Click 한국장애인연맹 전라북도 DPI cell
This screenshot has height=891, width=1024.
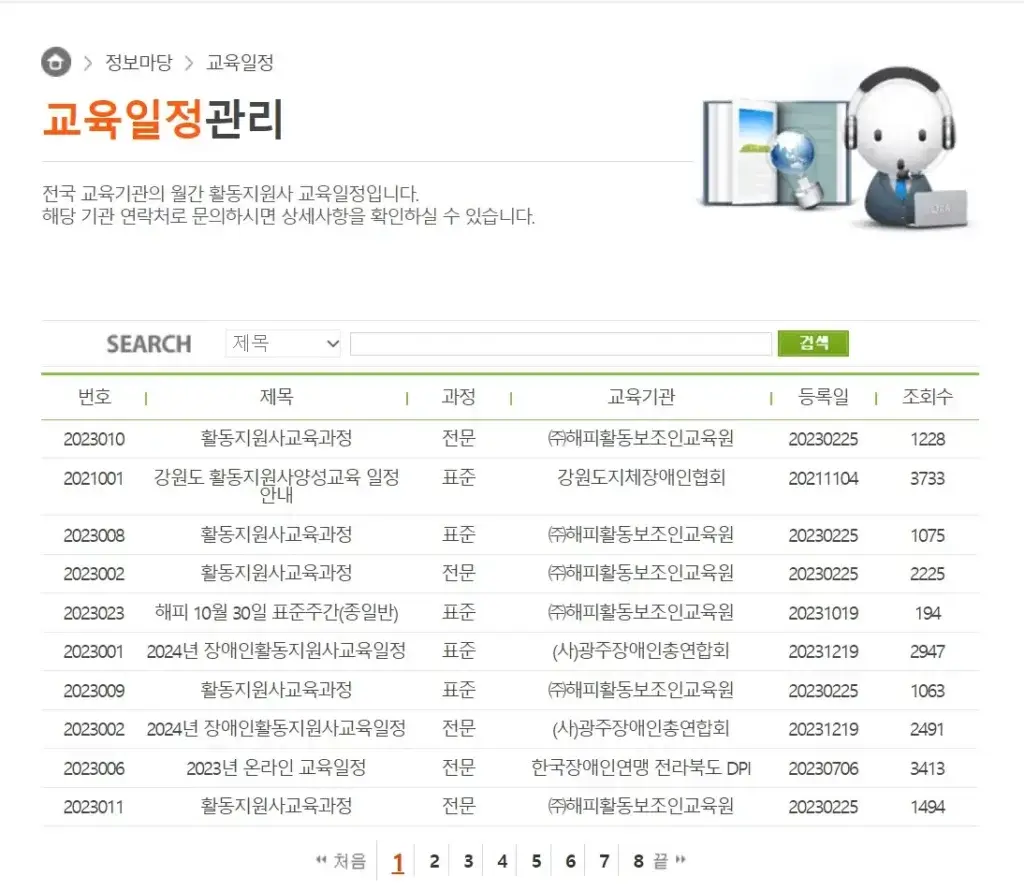click(x=641, y=768)
